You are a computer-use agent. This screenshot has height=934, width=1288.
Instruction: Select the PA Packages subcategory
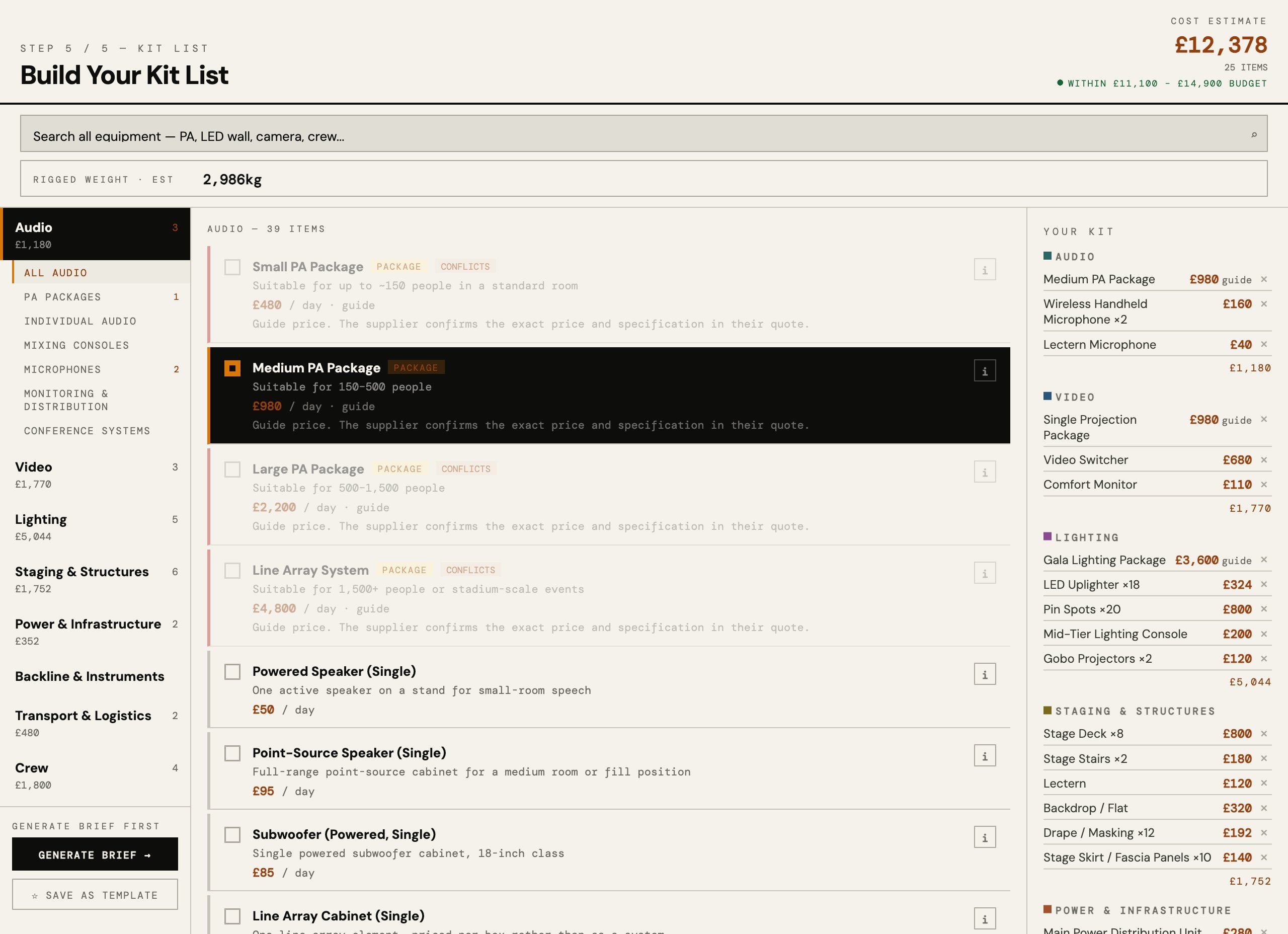101,297
